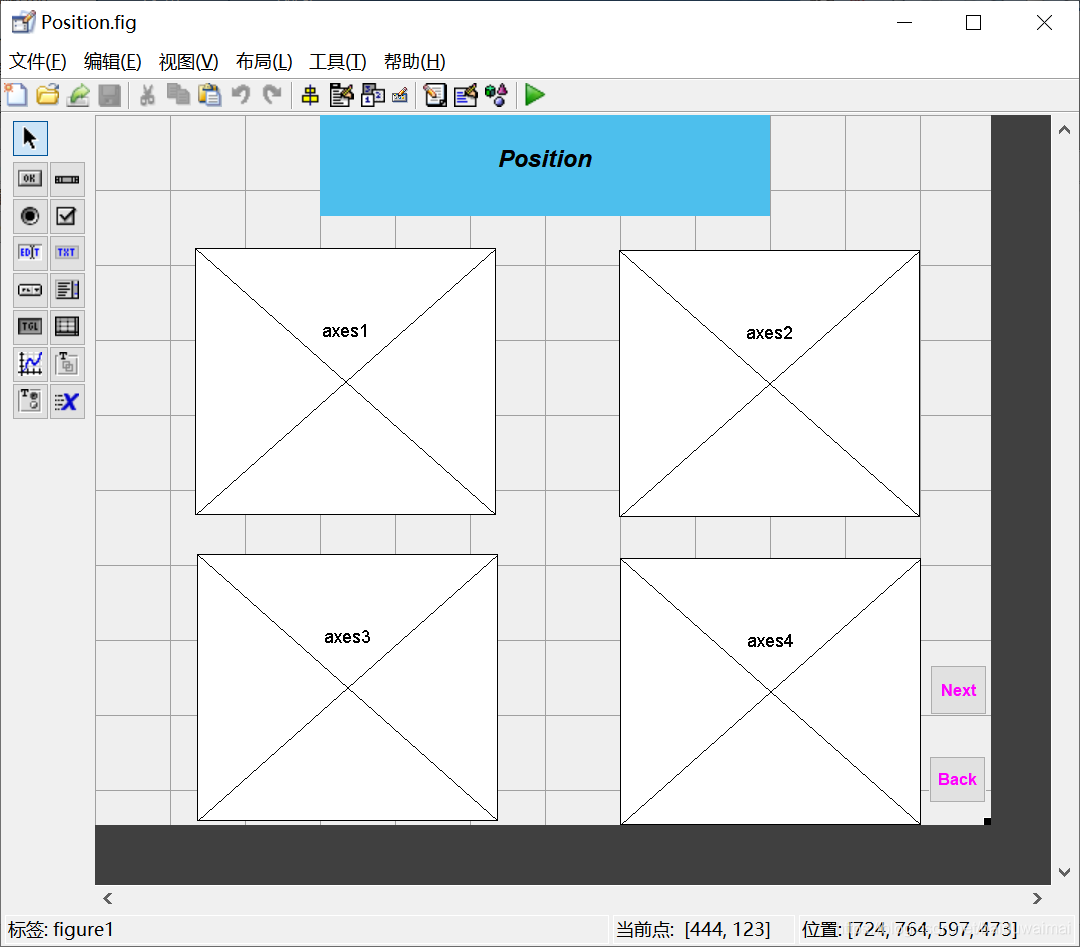This screenshot has height=947, width=1080.
Task: Select the axes4 plot area
Action: coord(770,691)
